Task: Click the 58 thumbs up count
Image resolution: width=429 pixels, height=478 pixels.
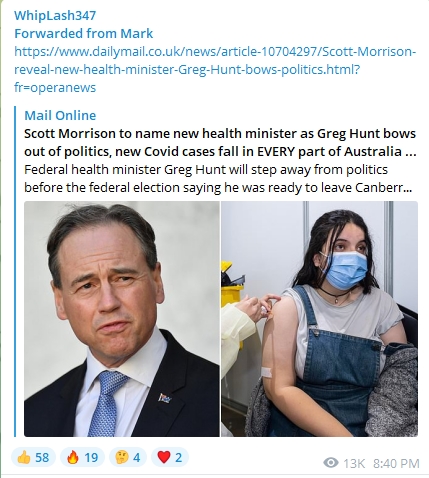Action: tap(42, 458)
